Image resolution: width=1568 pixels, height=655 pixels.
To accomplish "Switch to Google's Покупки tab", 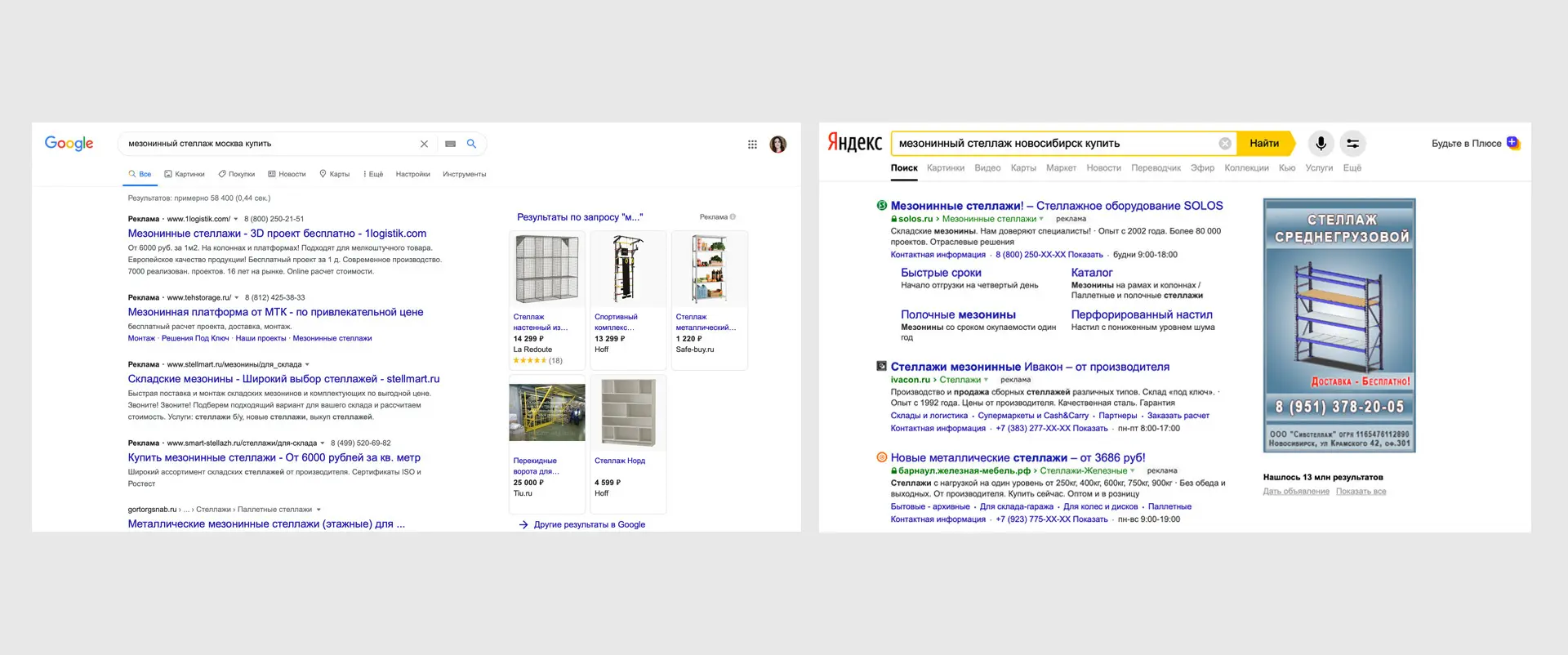I will coord(237,174).
